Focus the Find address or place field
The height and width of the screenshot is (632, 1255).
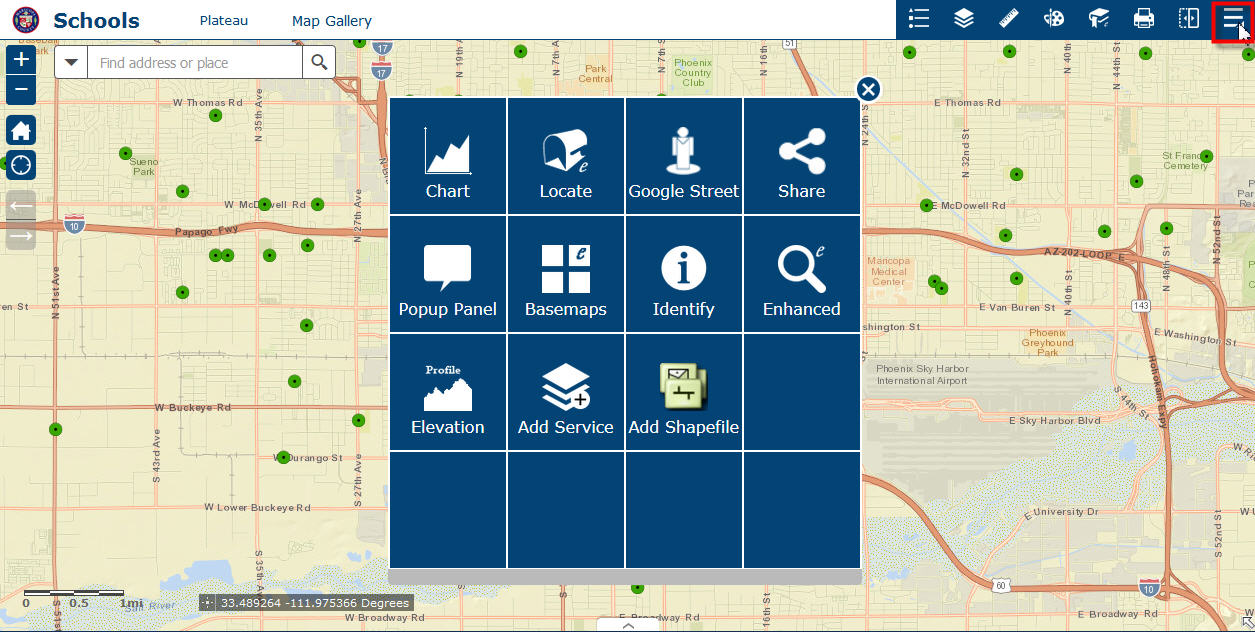195,62
